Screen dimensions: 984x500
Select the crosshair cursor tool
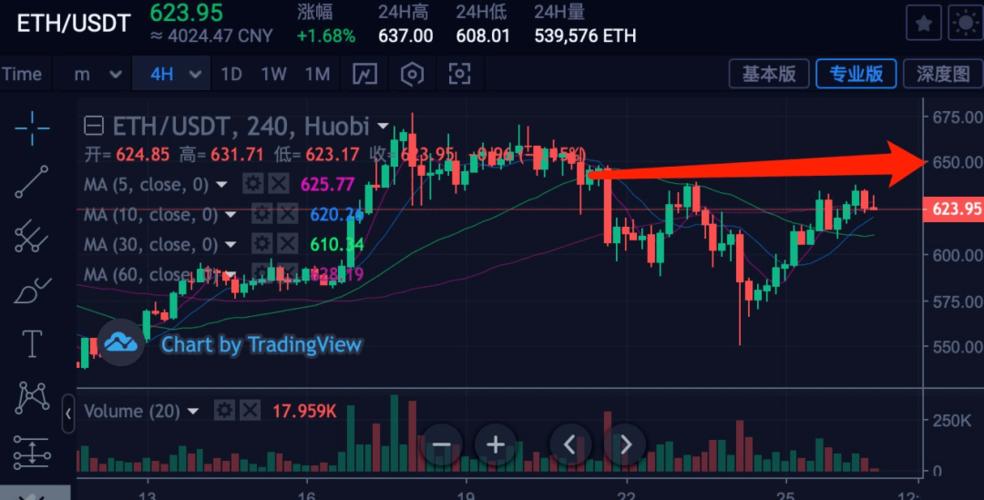point(32,127)
